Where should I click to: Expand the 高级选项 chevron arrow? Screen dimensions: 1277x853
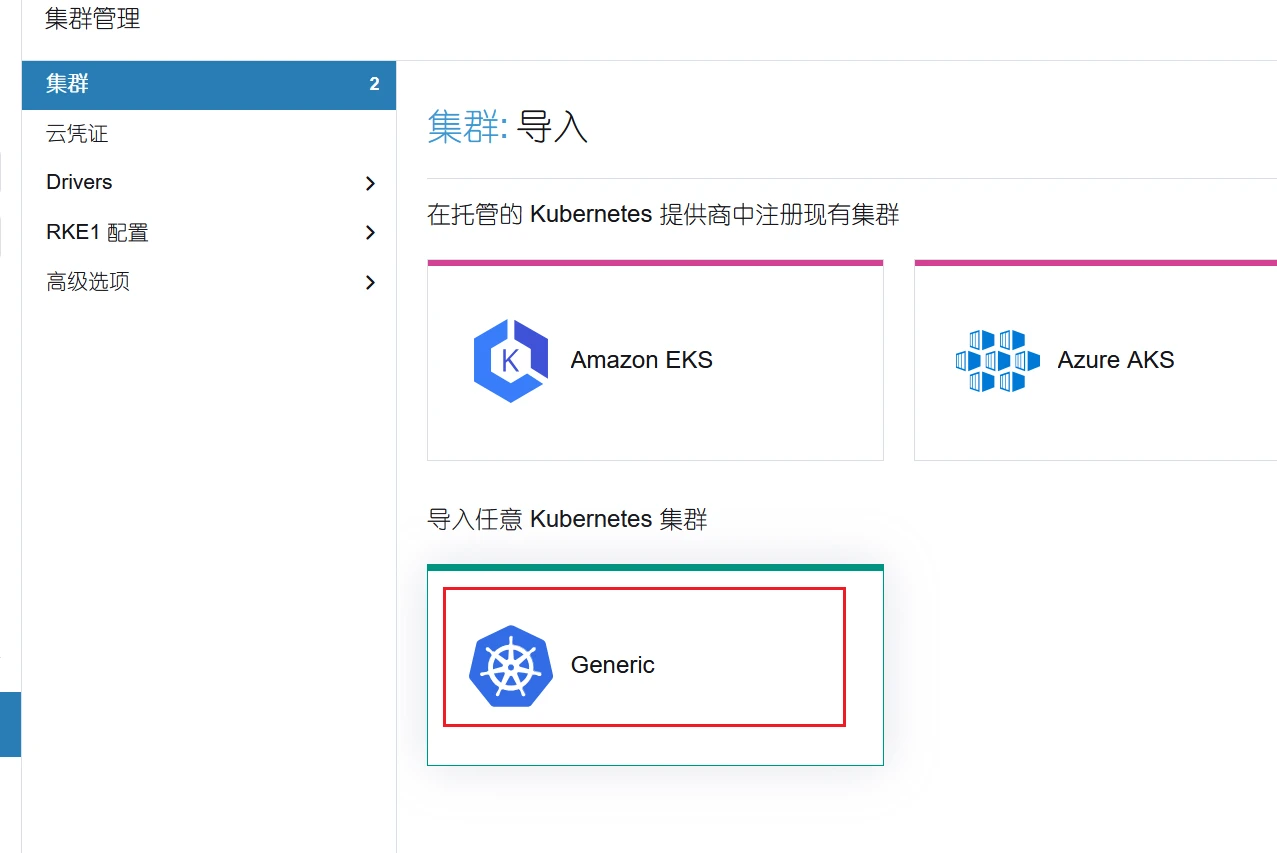coord(370,283)
